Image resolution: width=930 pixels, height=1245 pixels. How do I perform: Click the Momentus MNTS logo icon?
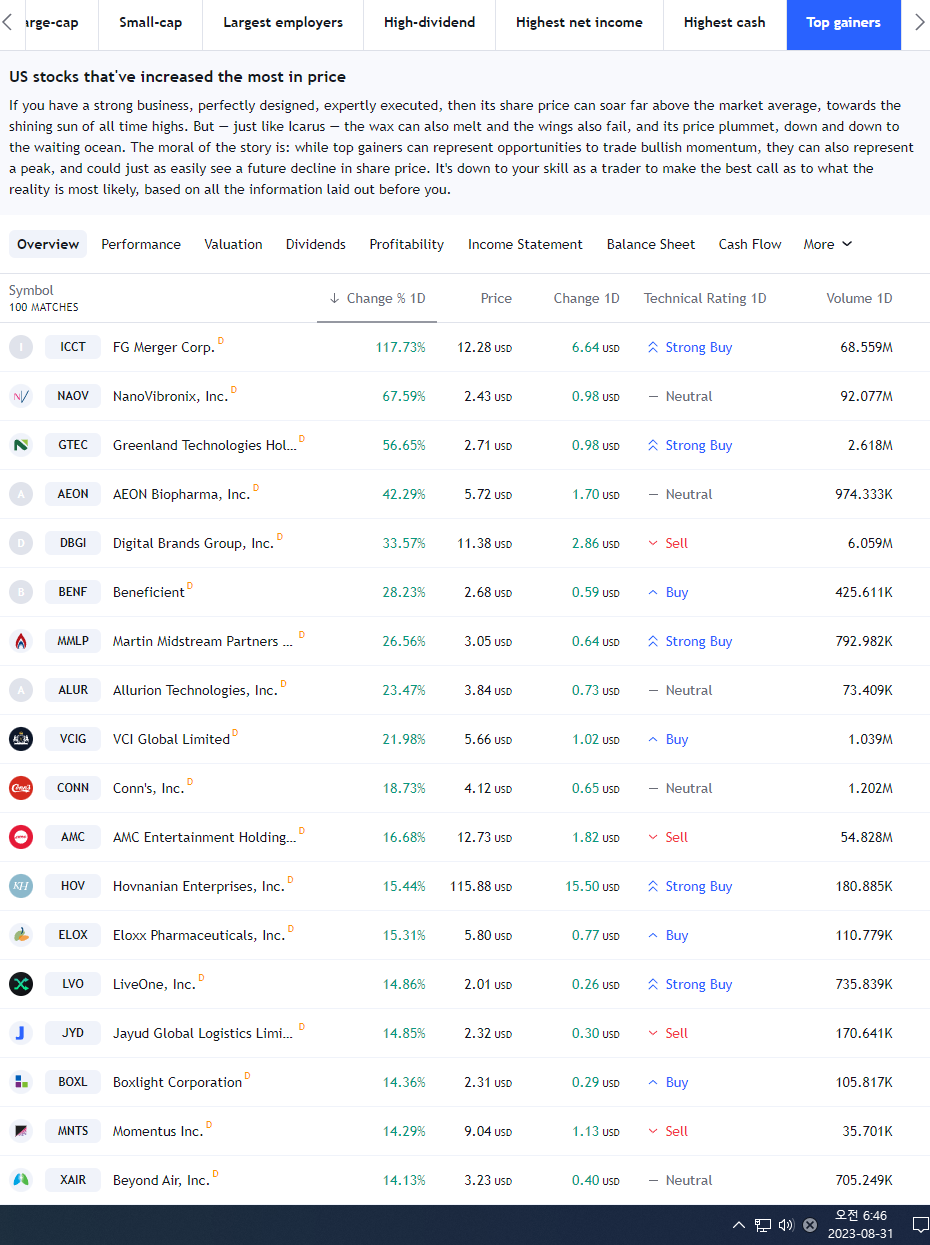tap(21, 1131)
